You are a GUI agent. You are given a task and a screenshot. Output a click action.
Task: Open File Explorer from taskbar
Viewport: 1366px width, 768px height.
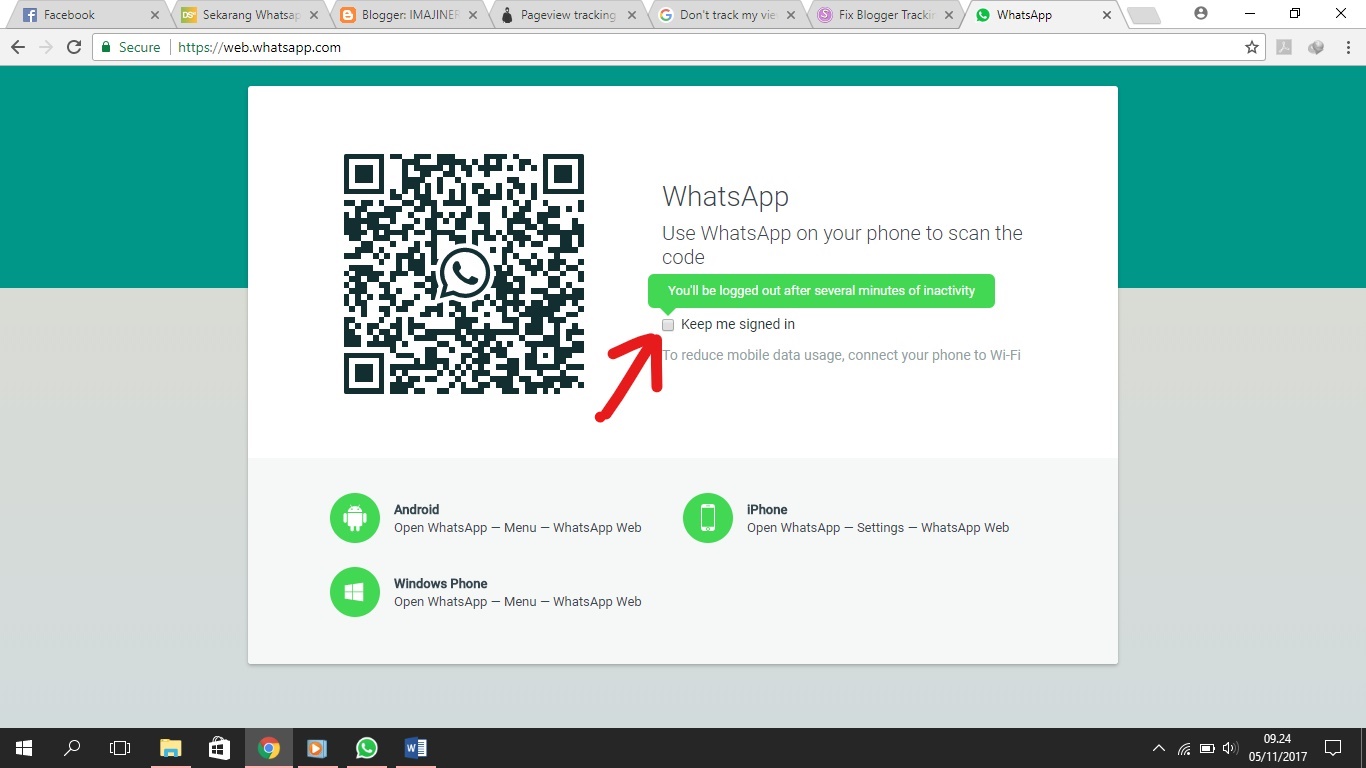(171, 748)
